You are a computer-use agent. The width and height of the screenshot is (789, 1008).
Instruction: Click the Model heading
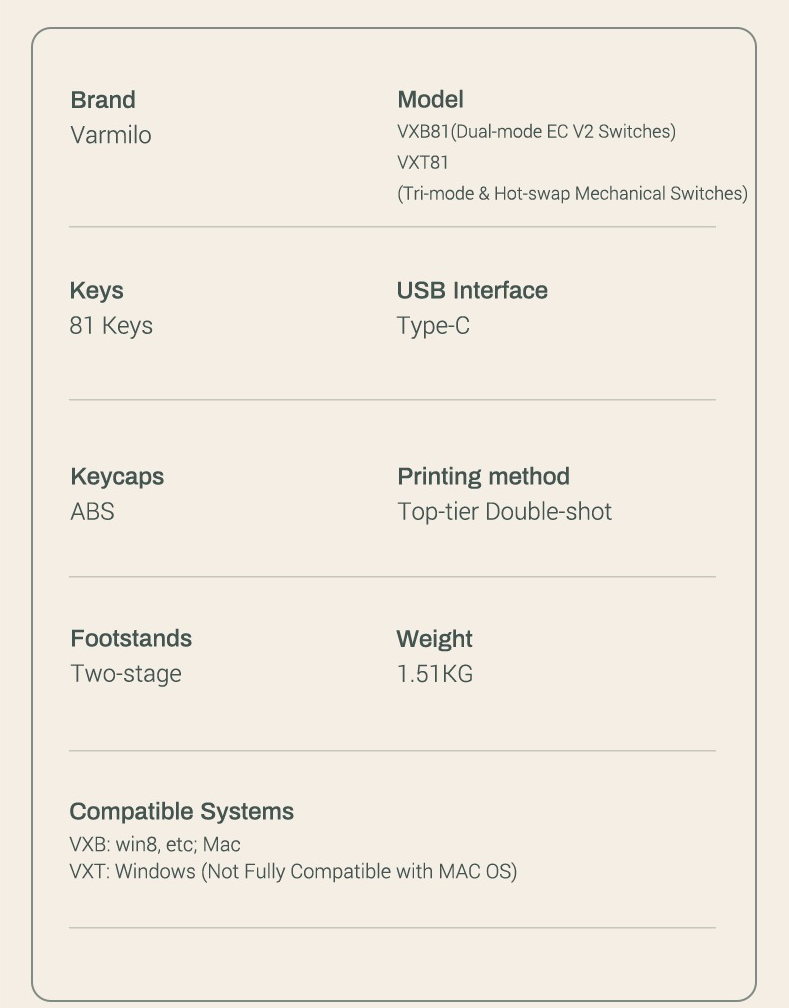click(430, 100)
